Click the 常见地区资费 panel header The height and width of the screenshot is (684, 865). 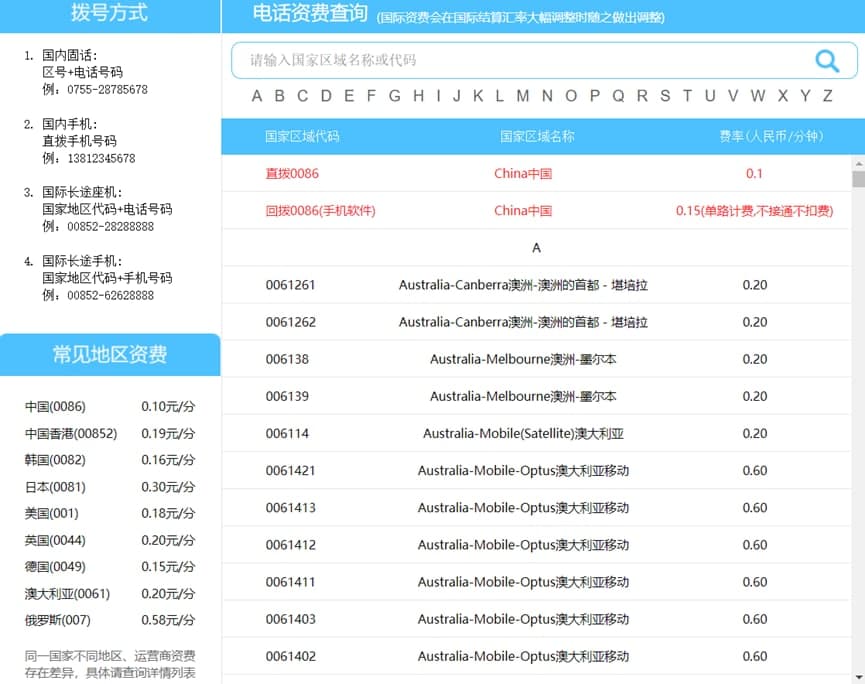coord(110,355)
